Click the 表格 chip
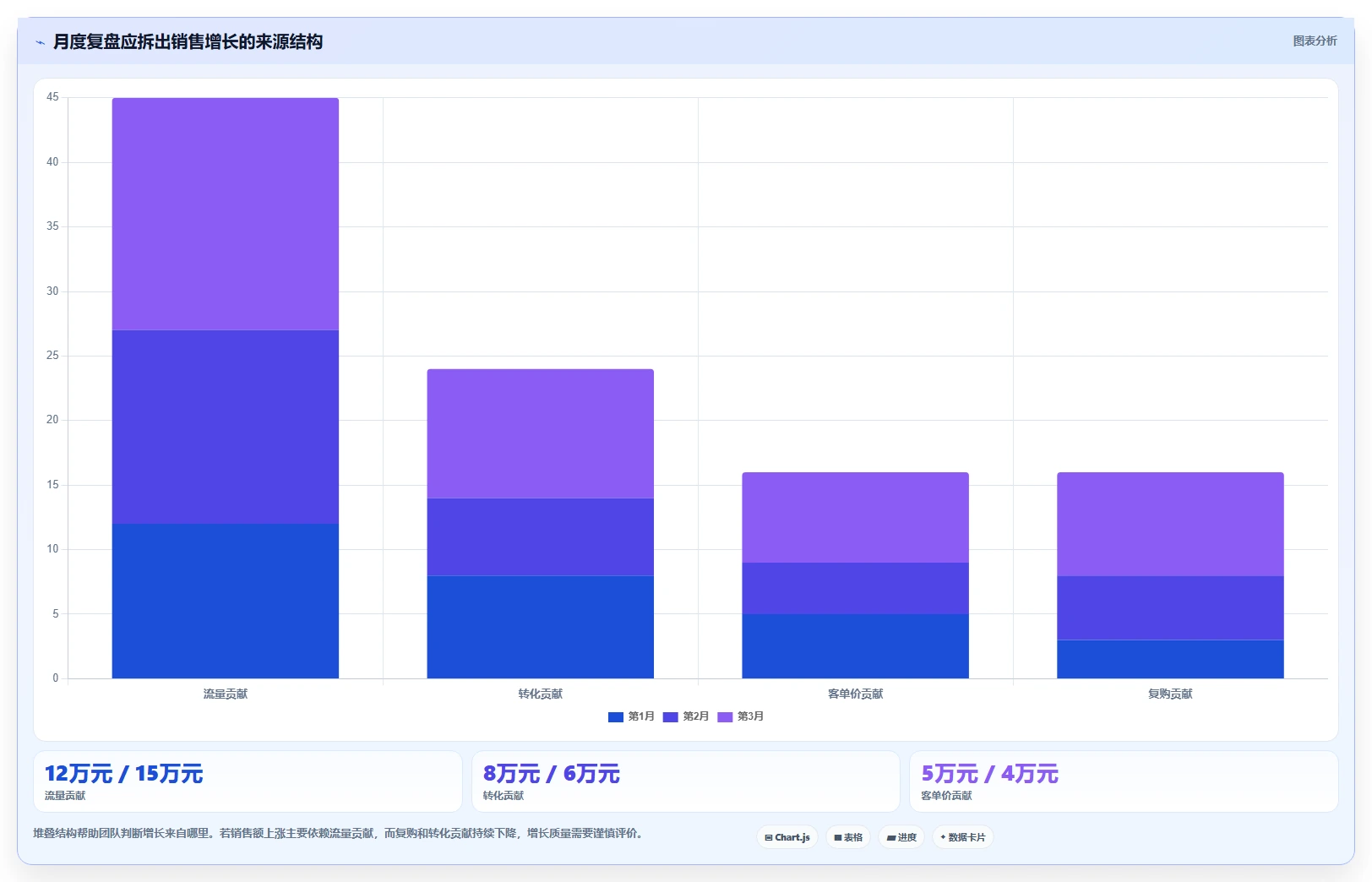Viewport: 1372px width, 882px height. [848, 837]
